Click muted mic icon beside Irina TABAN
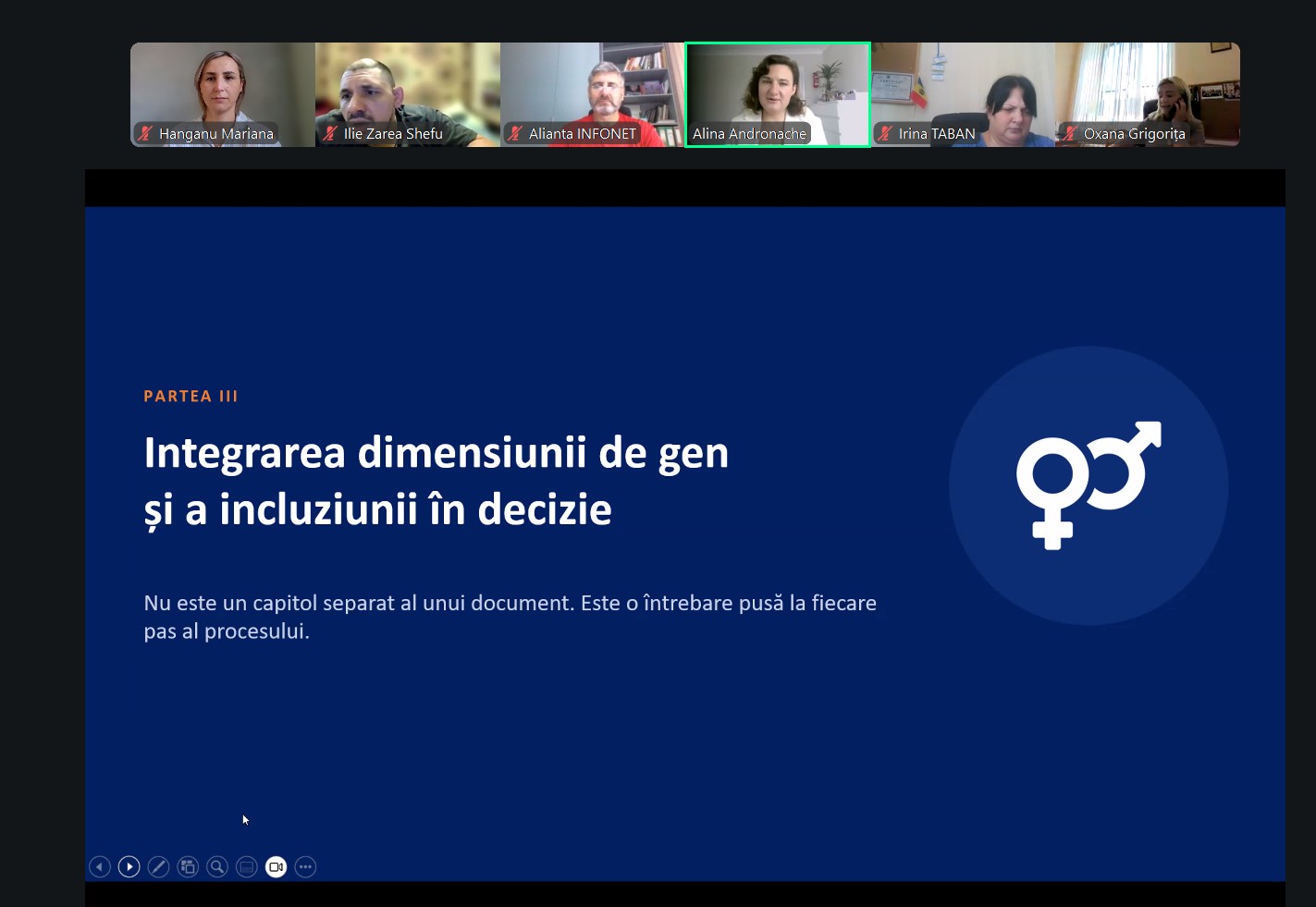The width and height of the screenshot is (1316, 907). point(885,133)
